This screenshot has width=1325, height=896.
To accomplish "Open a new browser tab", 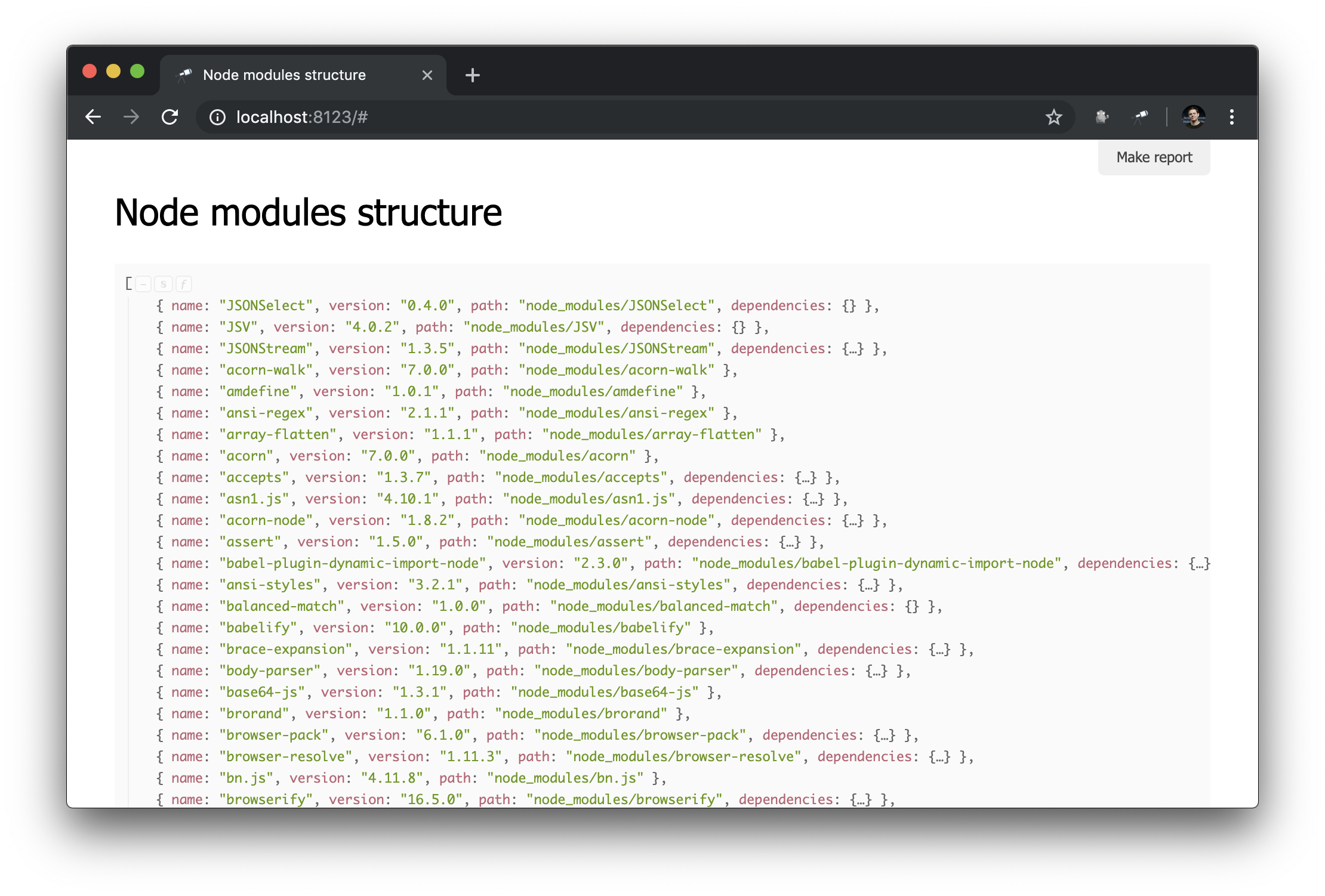I will (x=472, y=75).
